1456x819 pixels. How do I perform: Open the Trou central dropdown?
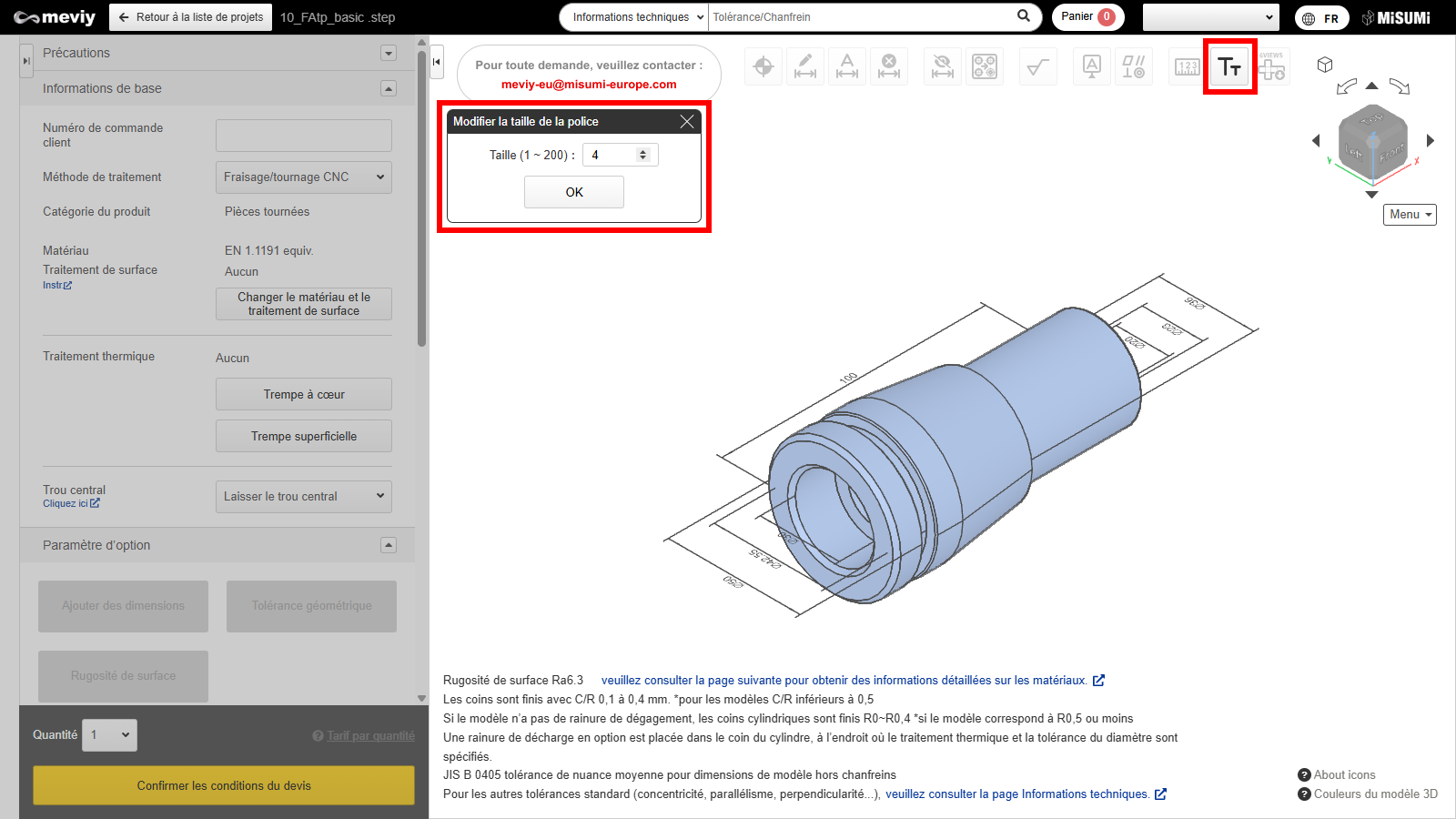(x=303, y=497)
